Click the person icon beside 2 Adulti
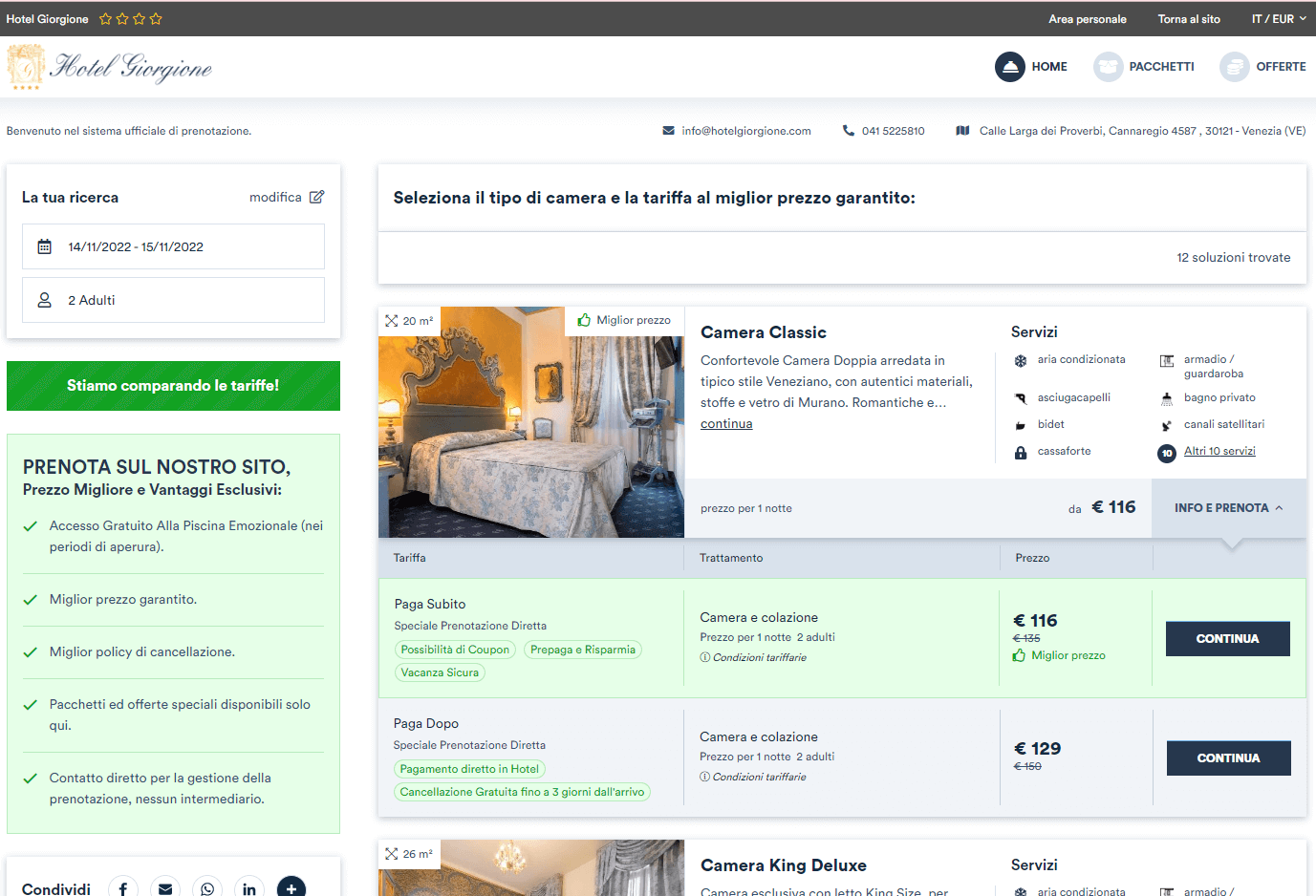The image size is (1316, 896). coord(44,300)
